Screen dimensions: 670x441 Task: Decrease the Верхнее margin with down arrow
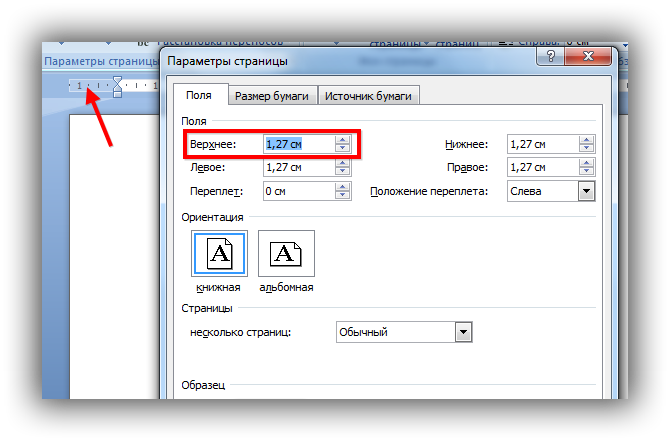pos(343,149)
